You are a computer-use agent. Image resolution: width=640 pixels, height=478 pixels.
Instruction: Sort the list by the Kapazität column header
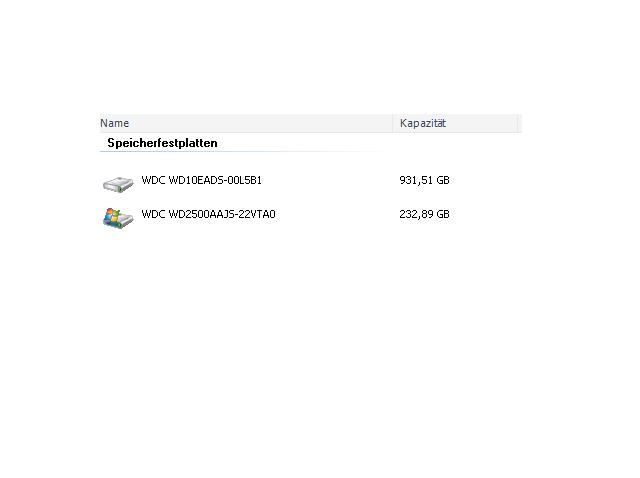[x=456, y=123]
